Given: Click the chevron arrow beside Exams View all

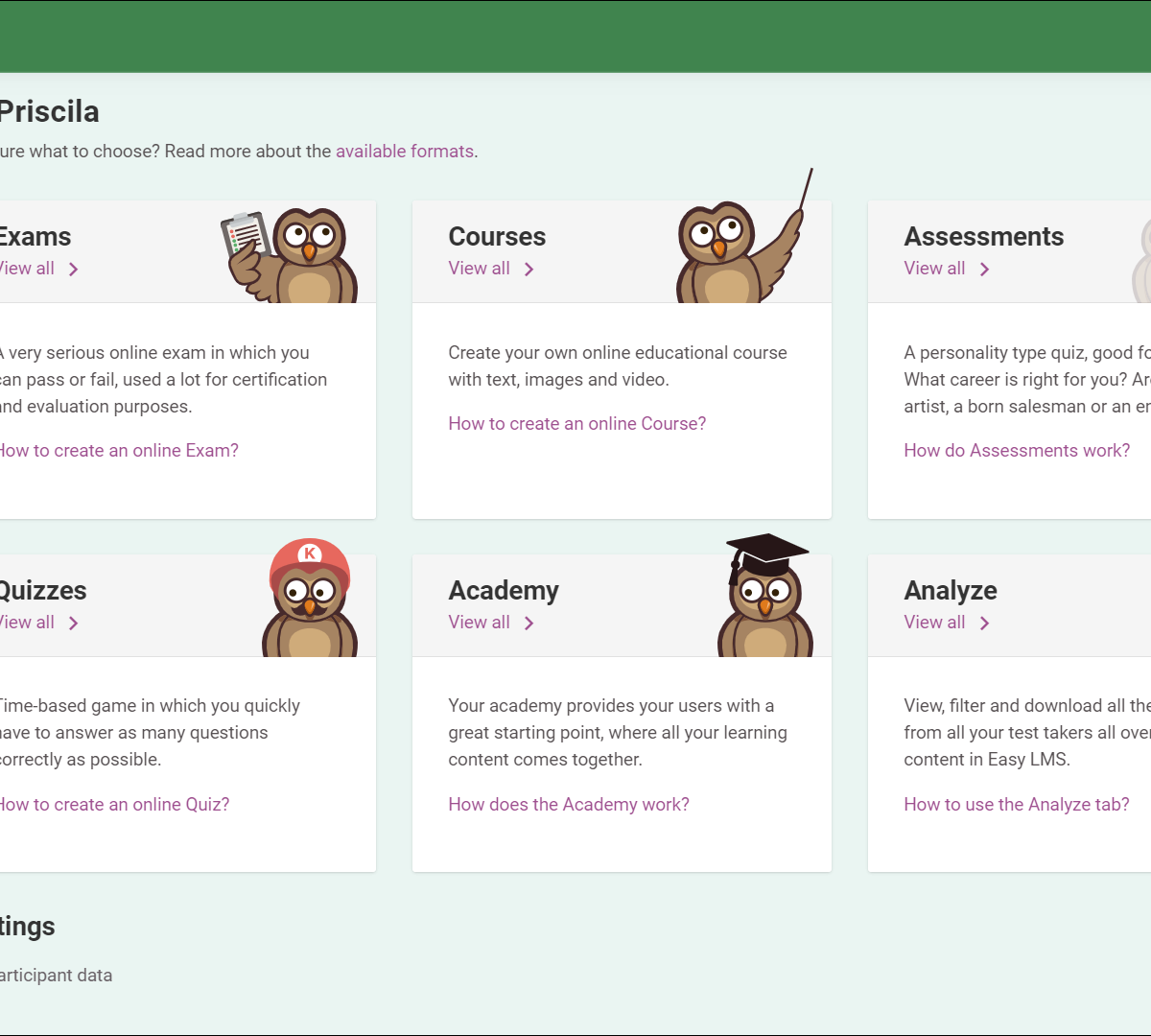Looking at the screenshot, I should tap(74, 270).
